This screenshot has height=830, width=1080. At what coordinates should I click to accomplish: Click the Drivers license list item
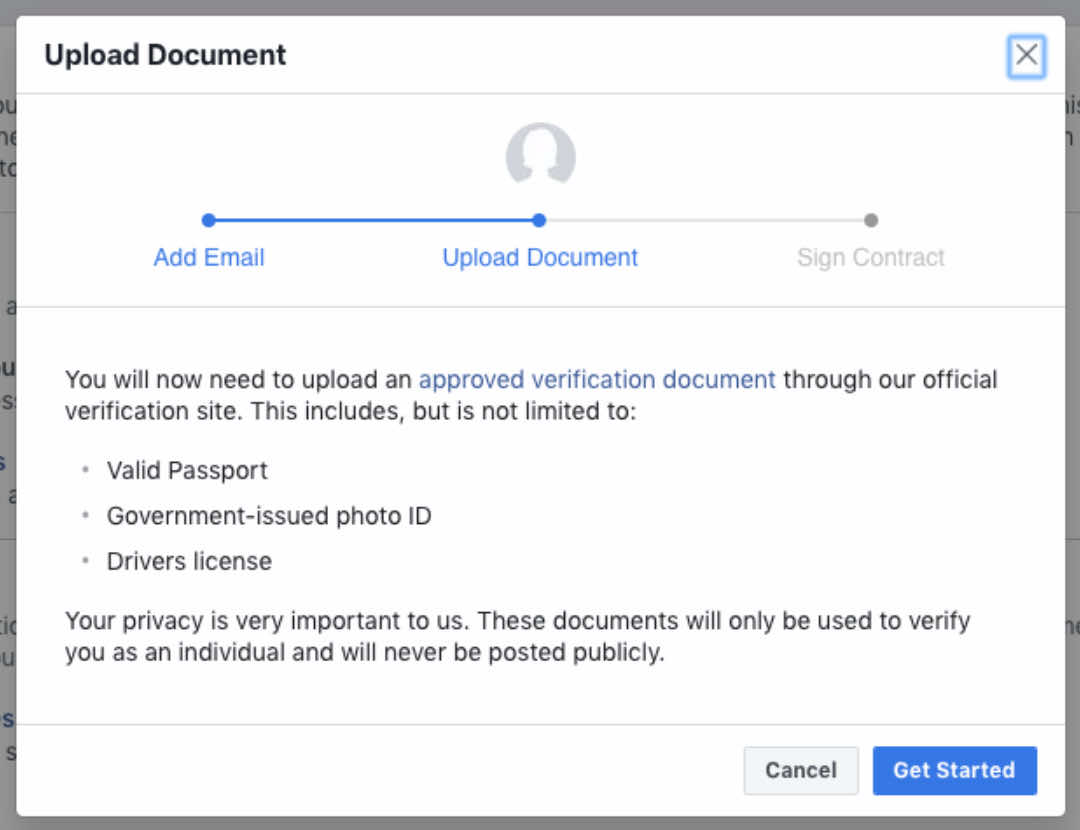point(189,561)
